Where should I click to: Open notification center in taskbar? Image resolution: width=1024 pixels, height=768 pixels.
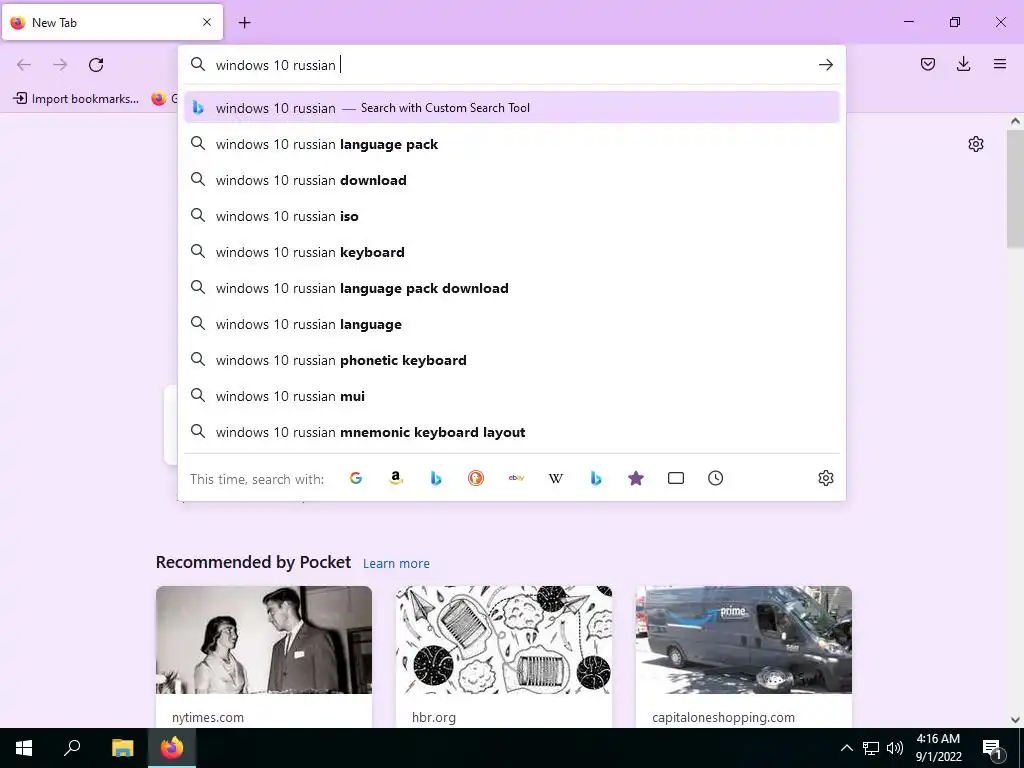pos(992,748)
